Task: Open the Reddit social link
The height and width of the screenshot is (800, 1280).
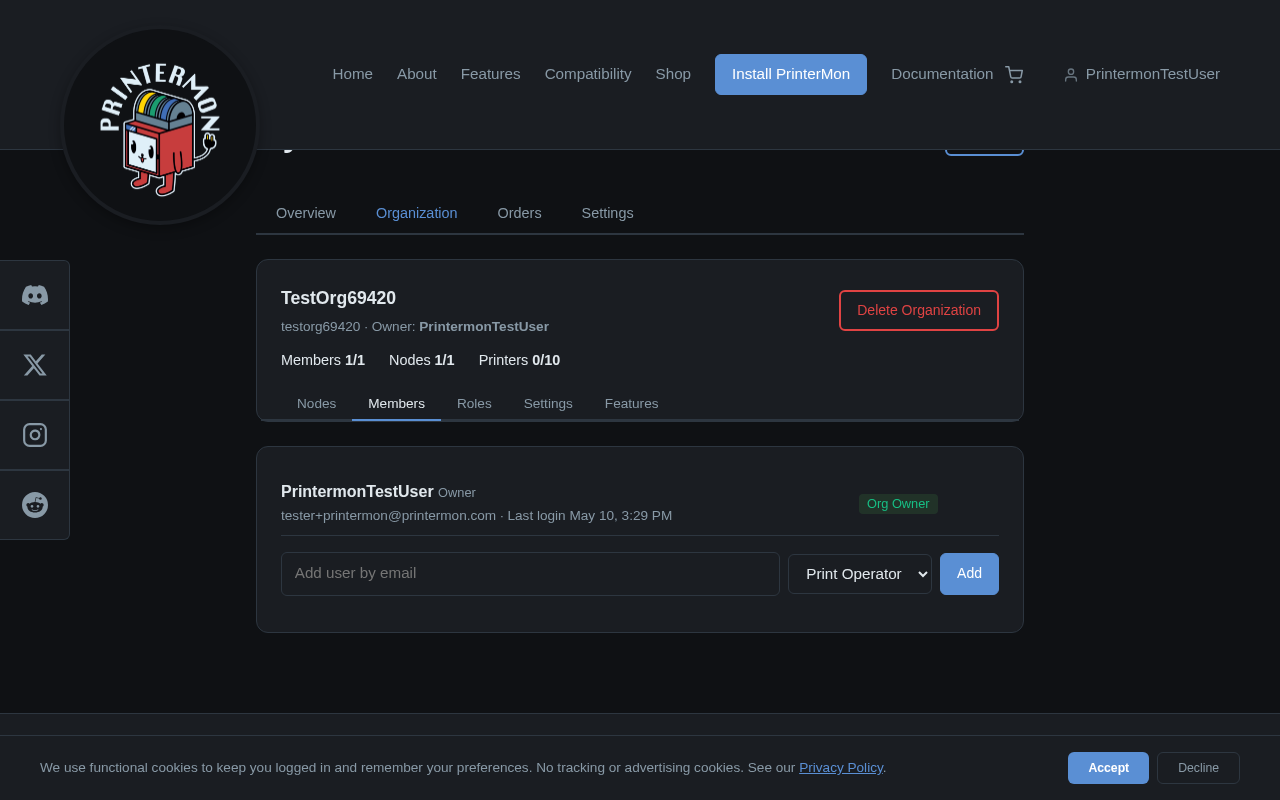Action: coord(35,505)
